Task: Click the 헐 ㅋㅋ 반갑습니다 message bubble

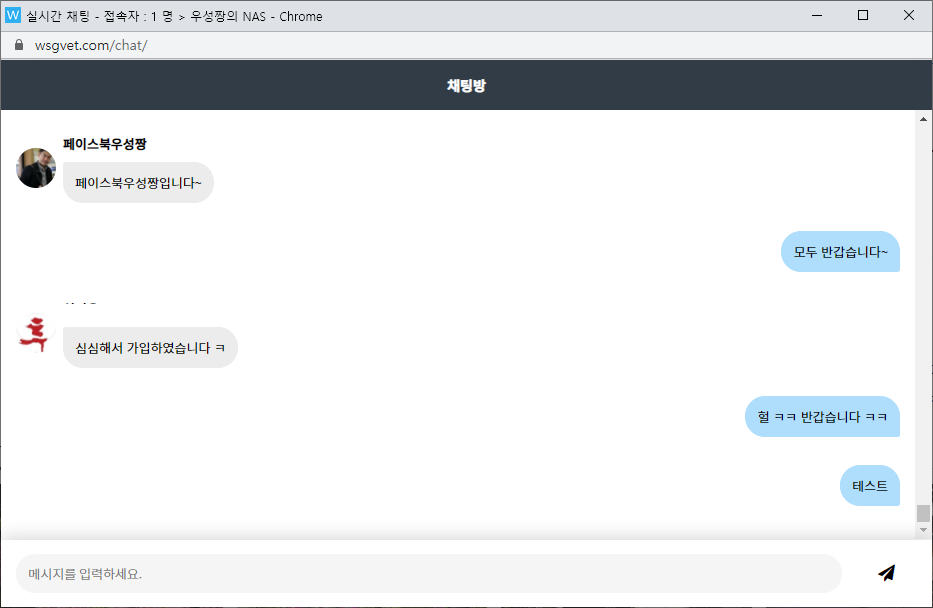Action: 822,416
